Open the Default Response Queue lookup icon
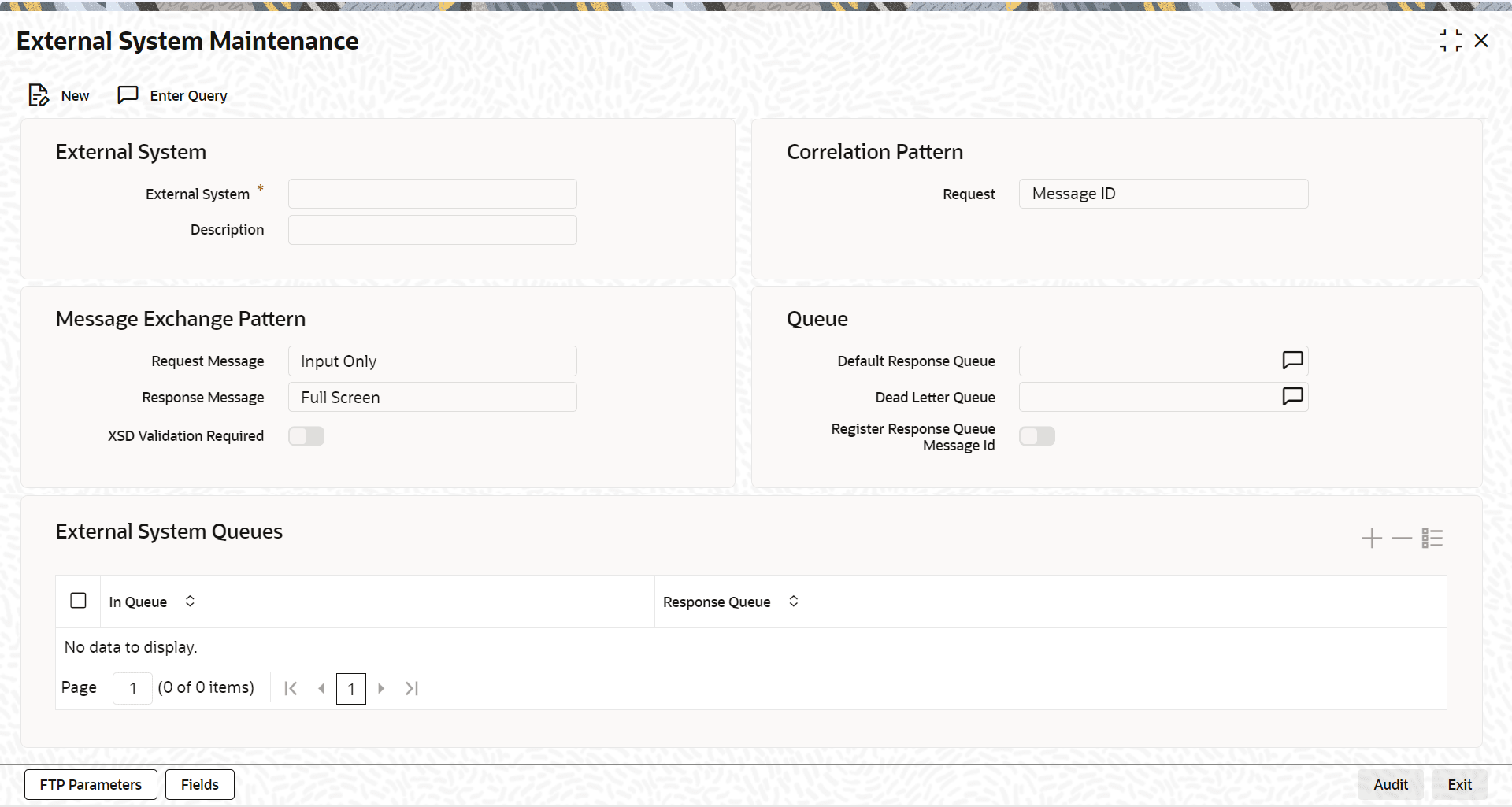1512x807 pixels. [1292, 361]
